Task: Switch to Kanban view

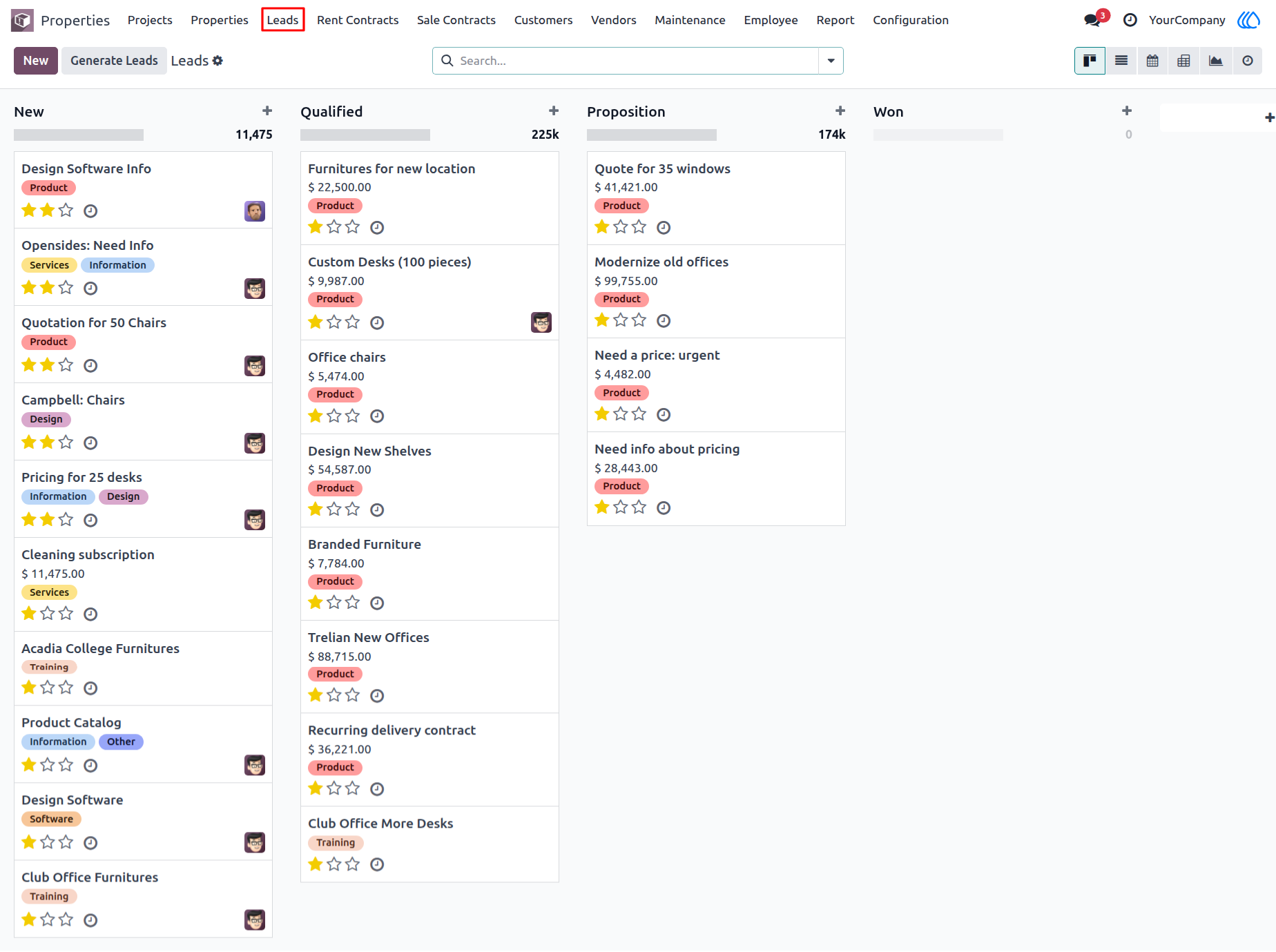Action: coord(1090,61)
